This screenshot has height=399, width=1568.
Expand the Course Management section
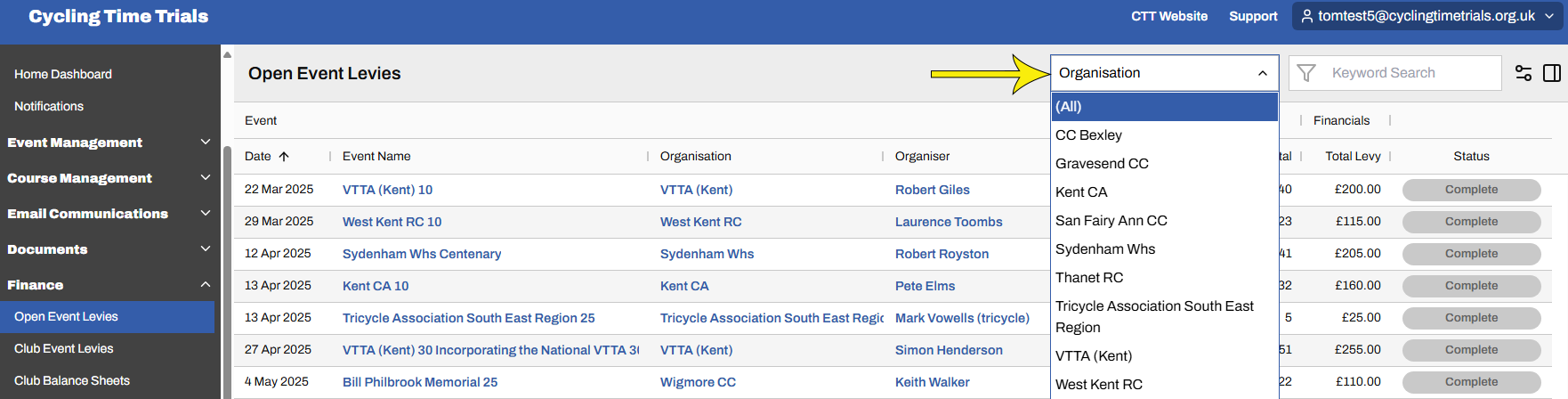pyautogui.click(x=206, y=178)
